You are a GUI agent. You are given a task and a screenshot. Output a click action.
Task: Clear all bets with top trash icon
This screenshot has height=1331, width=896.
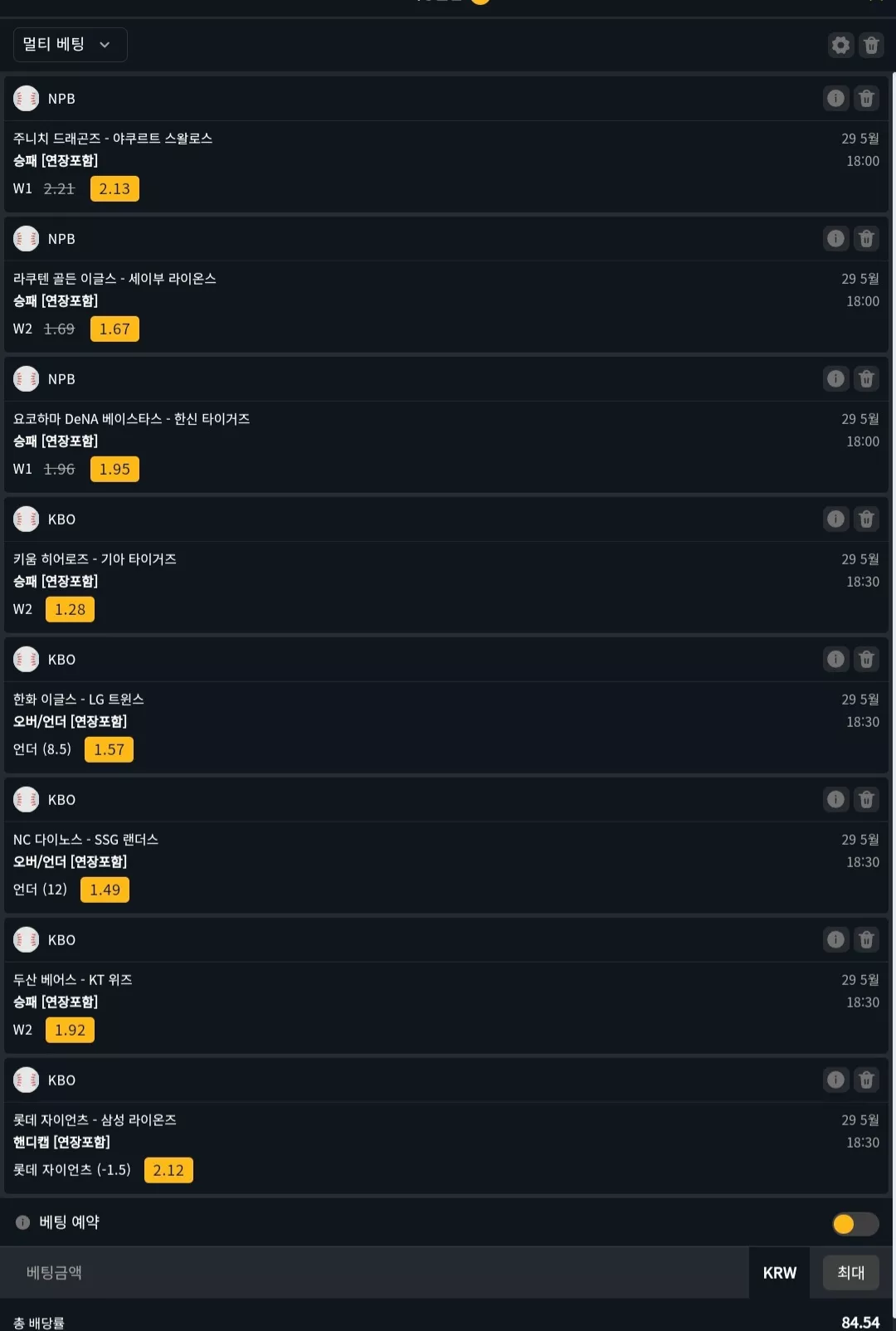coord(871,45)
